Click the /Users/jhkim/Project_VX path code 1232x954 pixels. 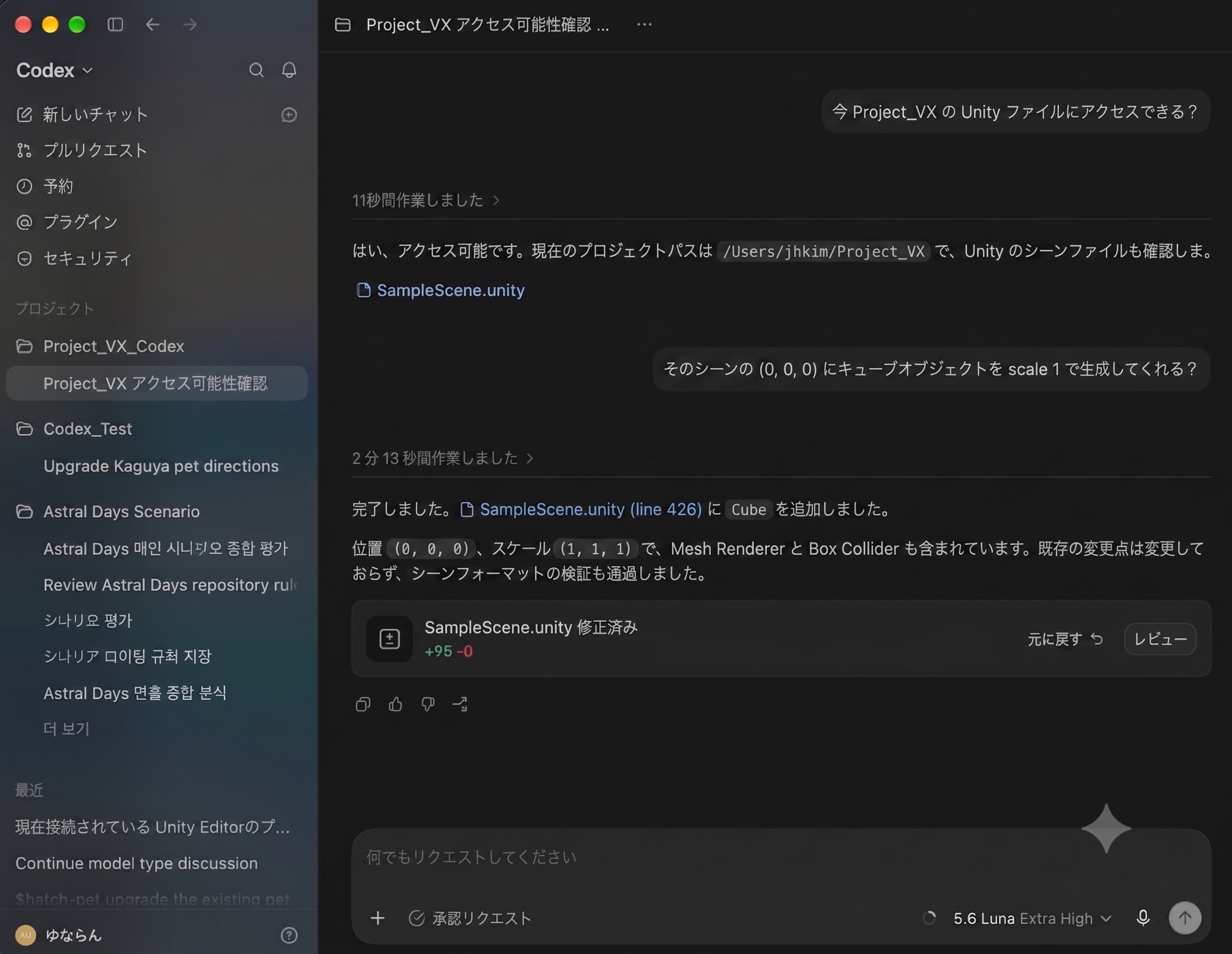click(x=824, y=252)
